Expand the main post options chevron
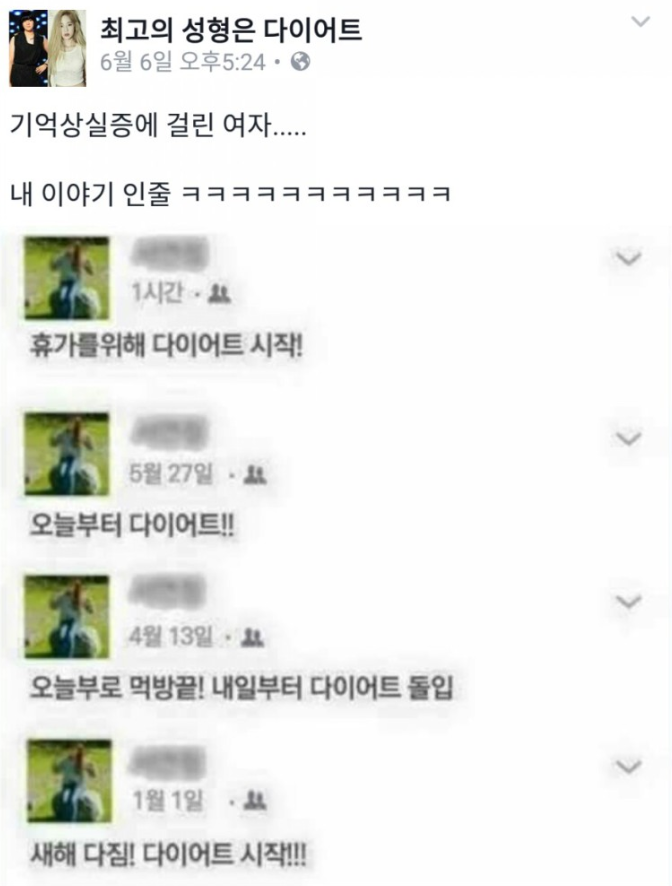This screenshot has width=672, height=886. [640, 22]
